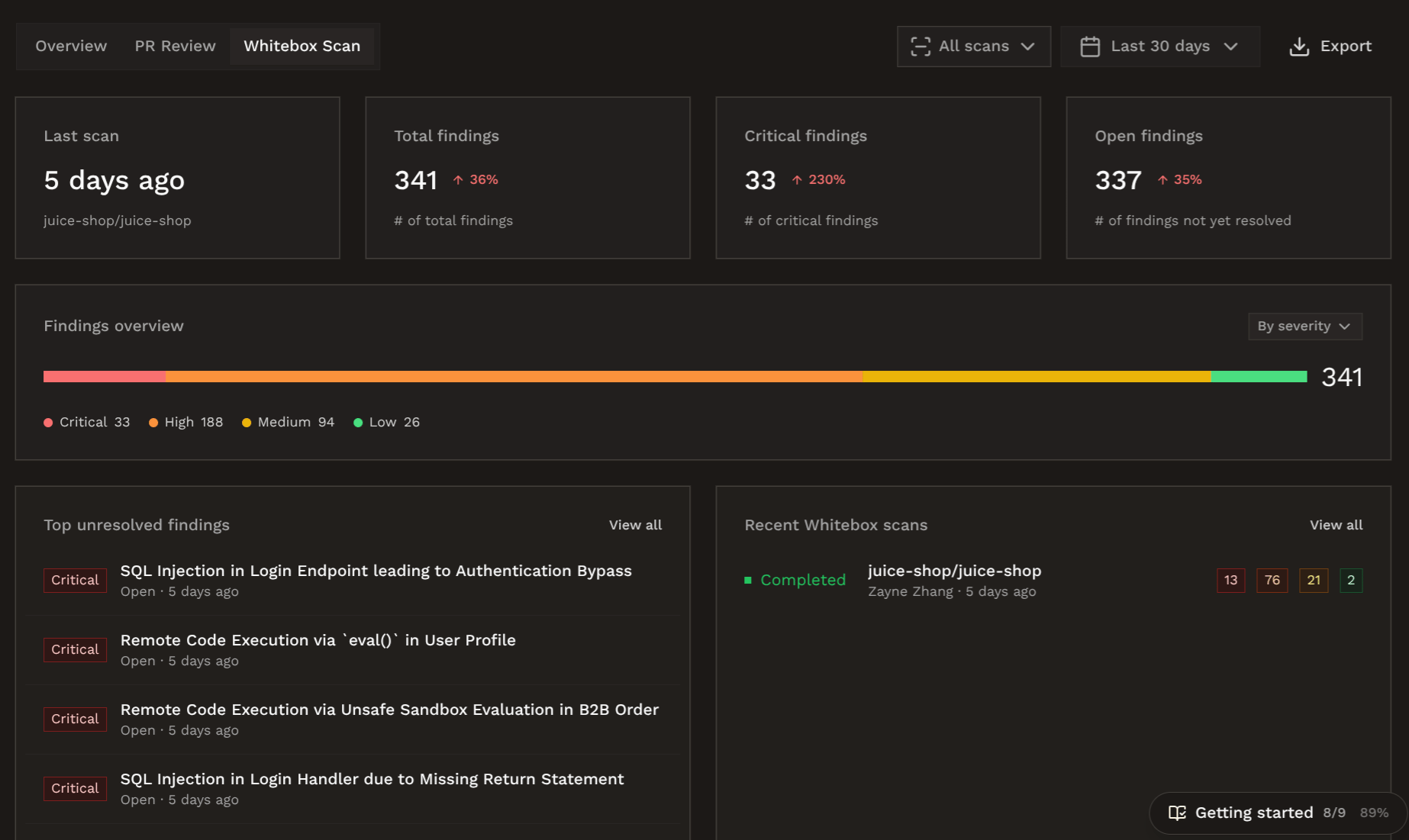This screenshot has height=840, width=1409.
Task: Open the PR Review tab
Action: pos(175,46)
